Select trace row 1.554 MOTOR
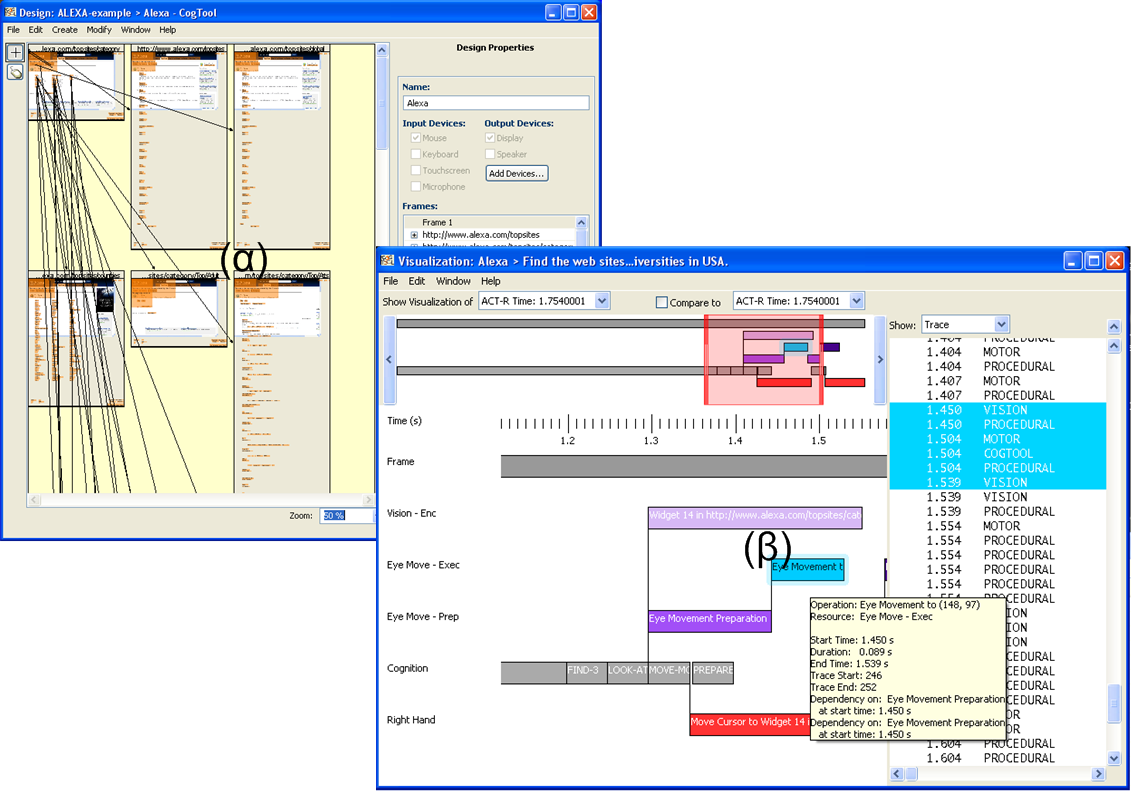 coord(998,526)
